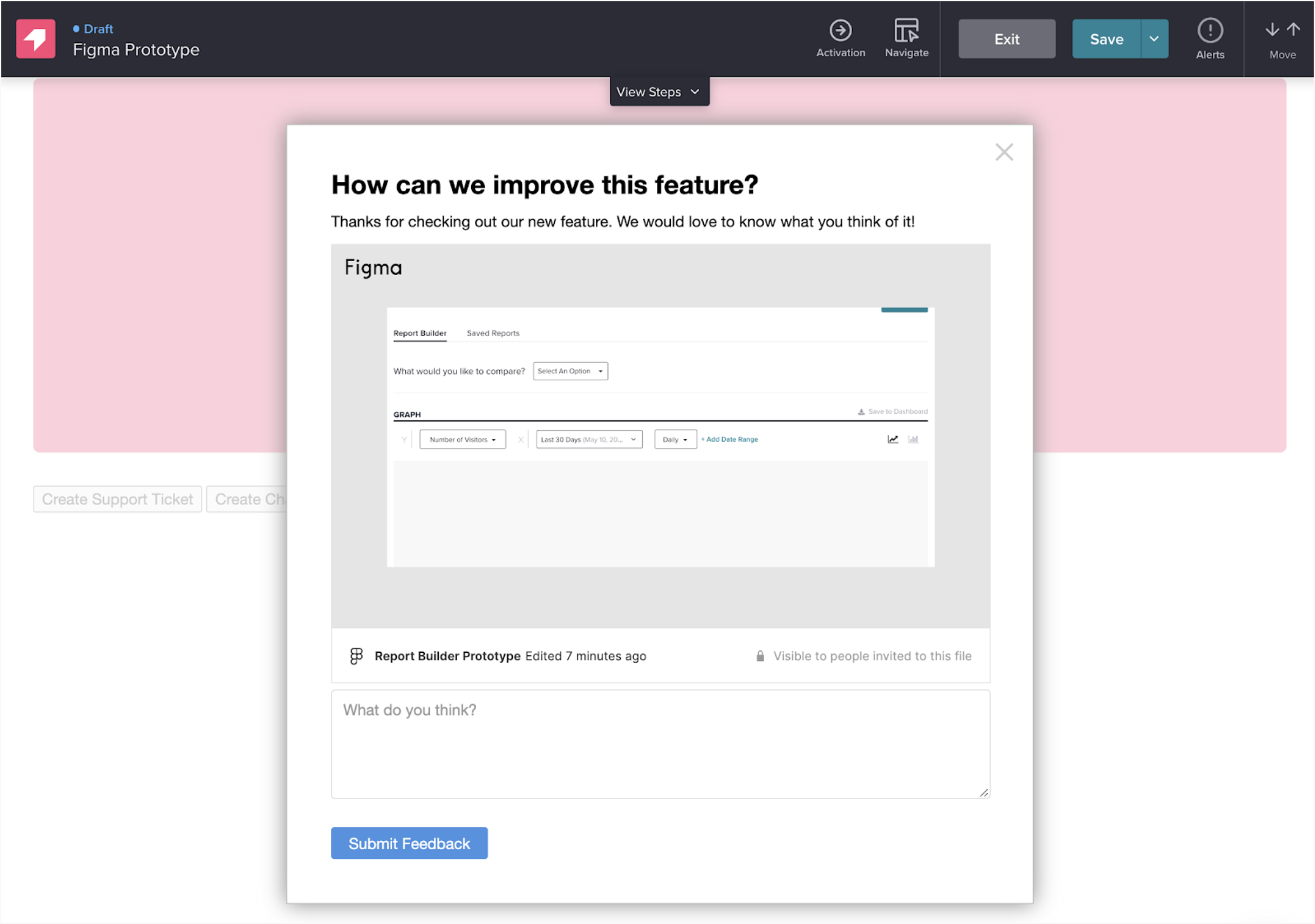This screenshot has width=1315, height=924.
Task: Click the Move arrows icon
Action: [1282, 30]
